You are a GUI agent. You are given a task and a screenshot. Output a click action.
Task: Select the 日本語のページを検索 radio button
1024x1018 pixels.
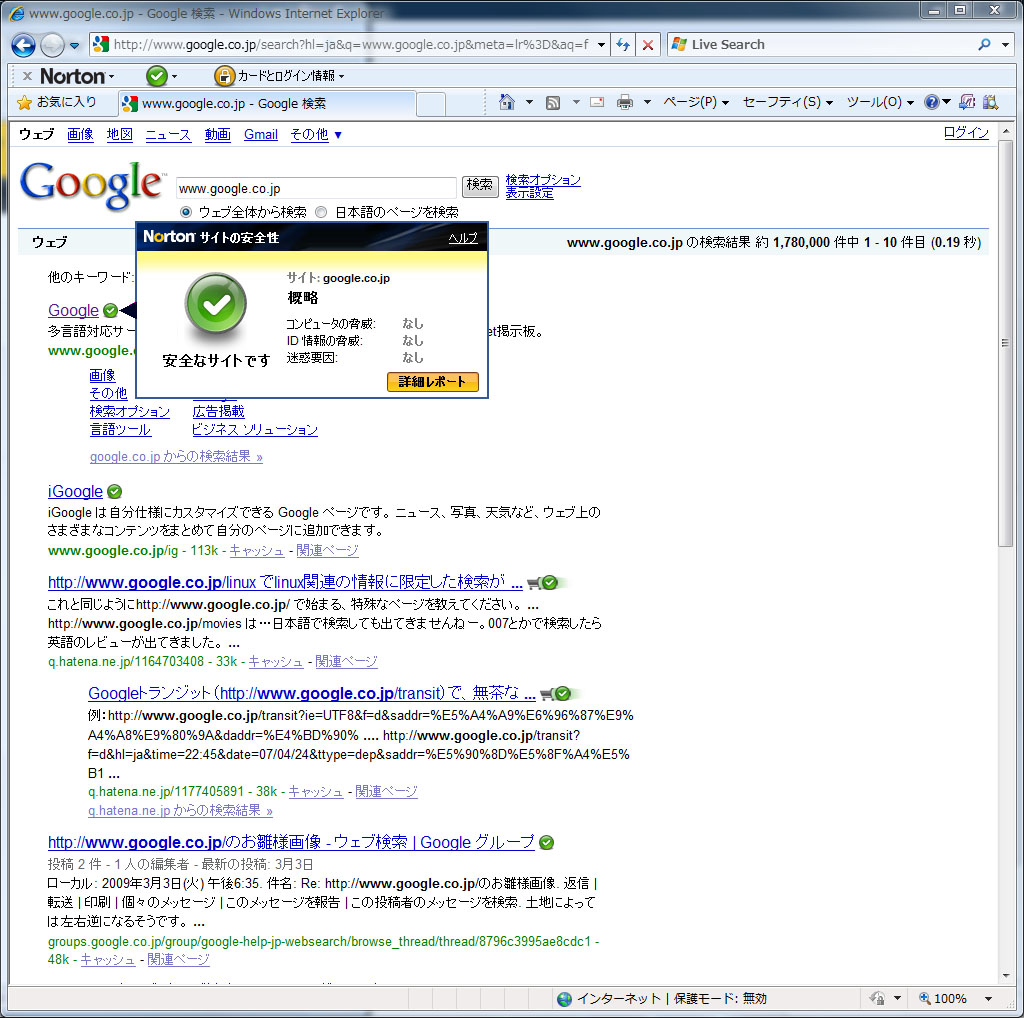click(321, 212)
